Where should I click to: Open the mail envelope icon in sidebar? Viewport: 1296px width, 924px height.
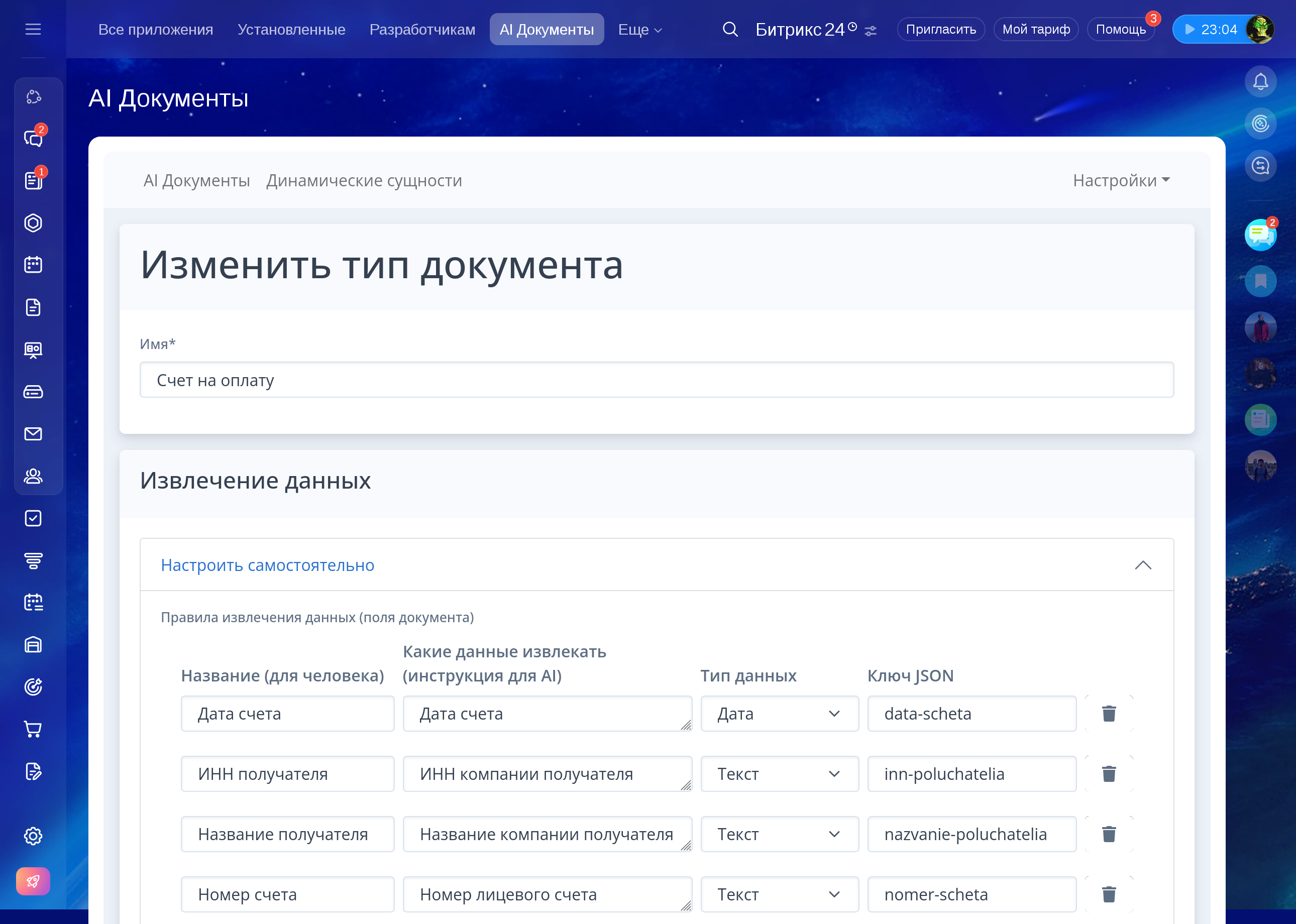tap(33, 434)
